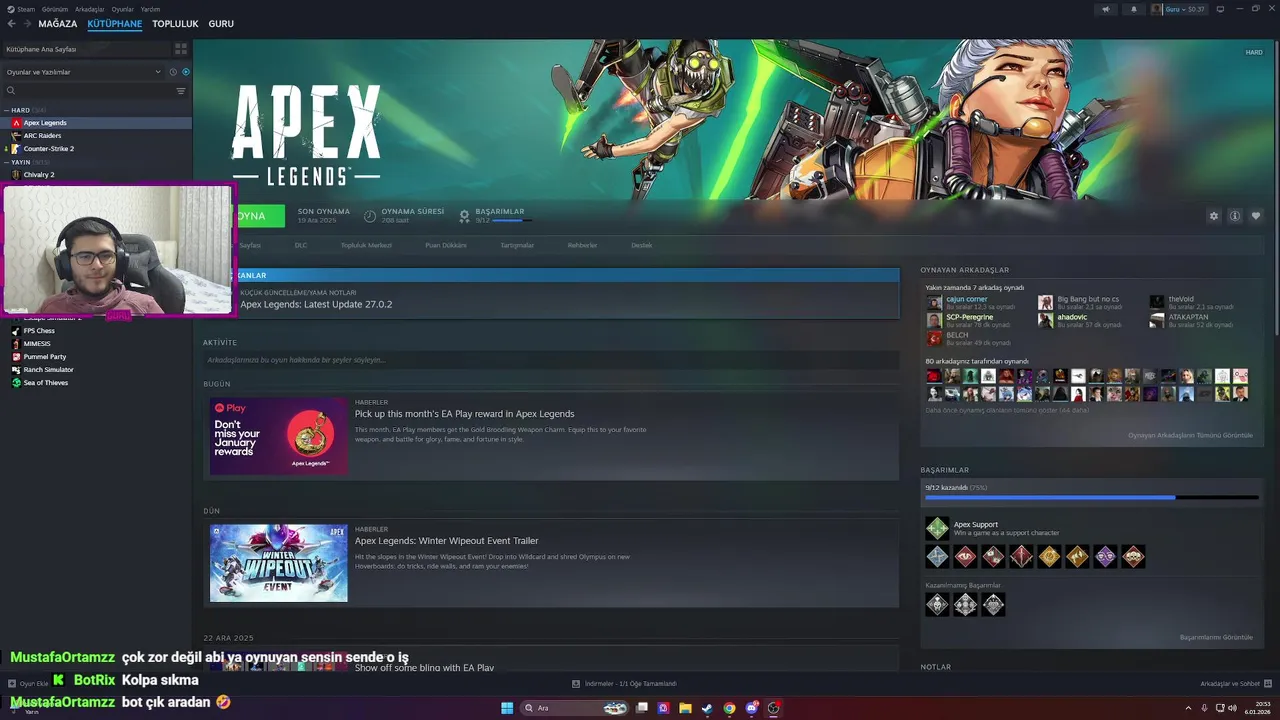Collapse the YAYIN collection

click(x=7, y=162)
